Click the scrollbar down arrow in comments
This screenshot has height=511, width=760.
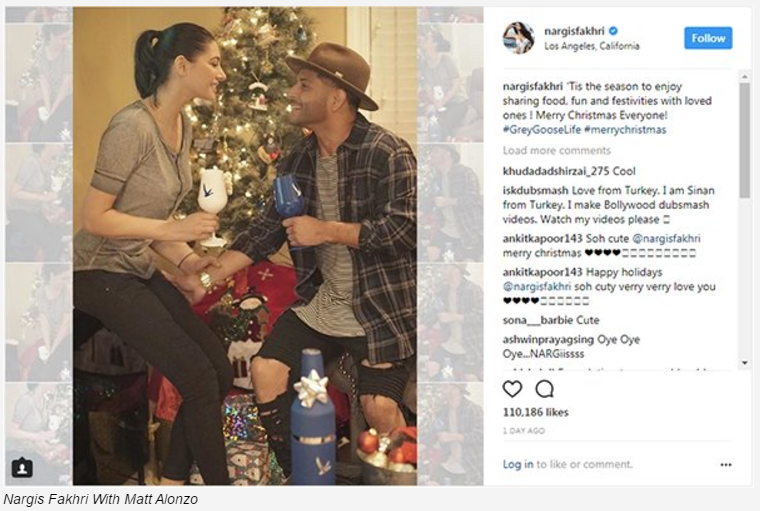point(744,363)
